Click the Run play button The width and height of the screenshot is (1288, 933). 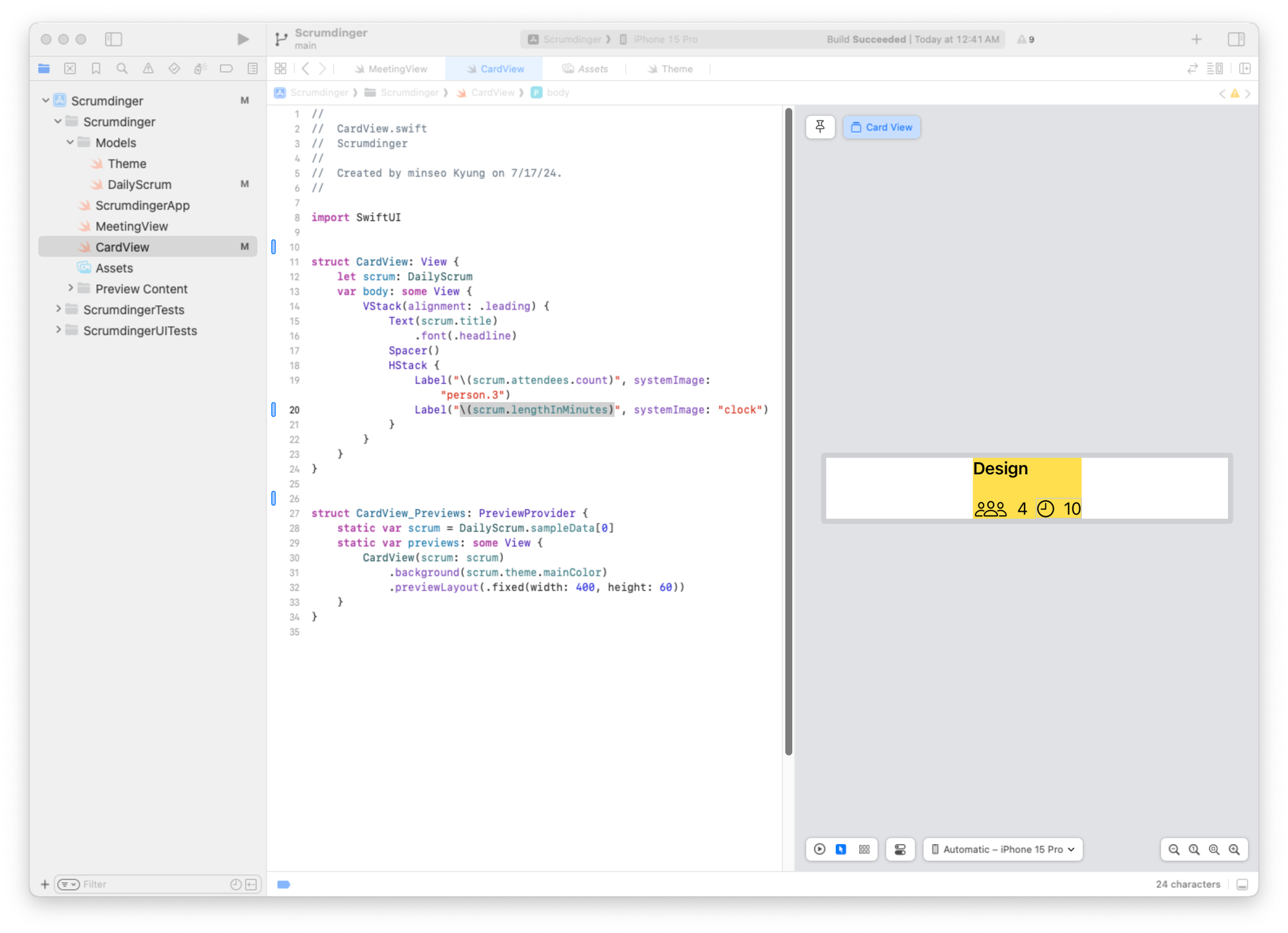(x=243, y=39)
